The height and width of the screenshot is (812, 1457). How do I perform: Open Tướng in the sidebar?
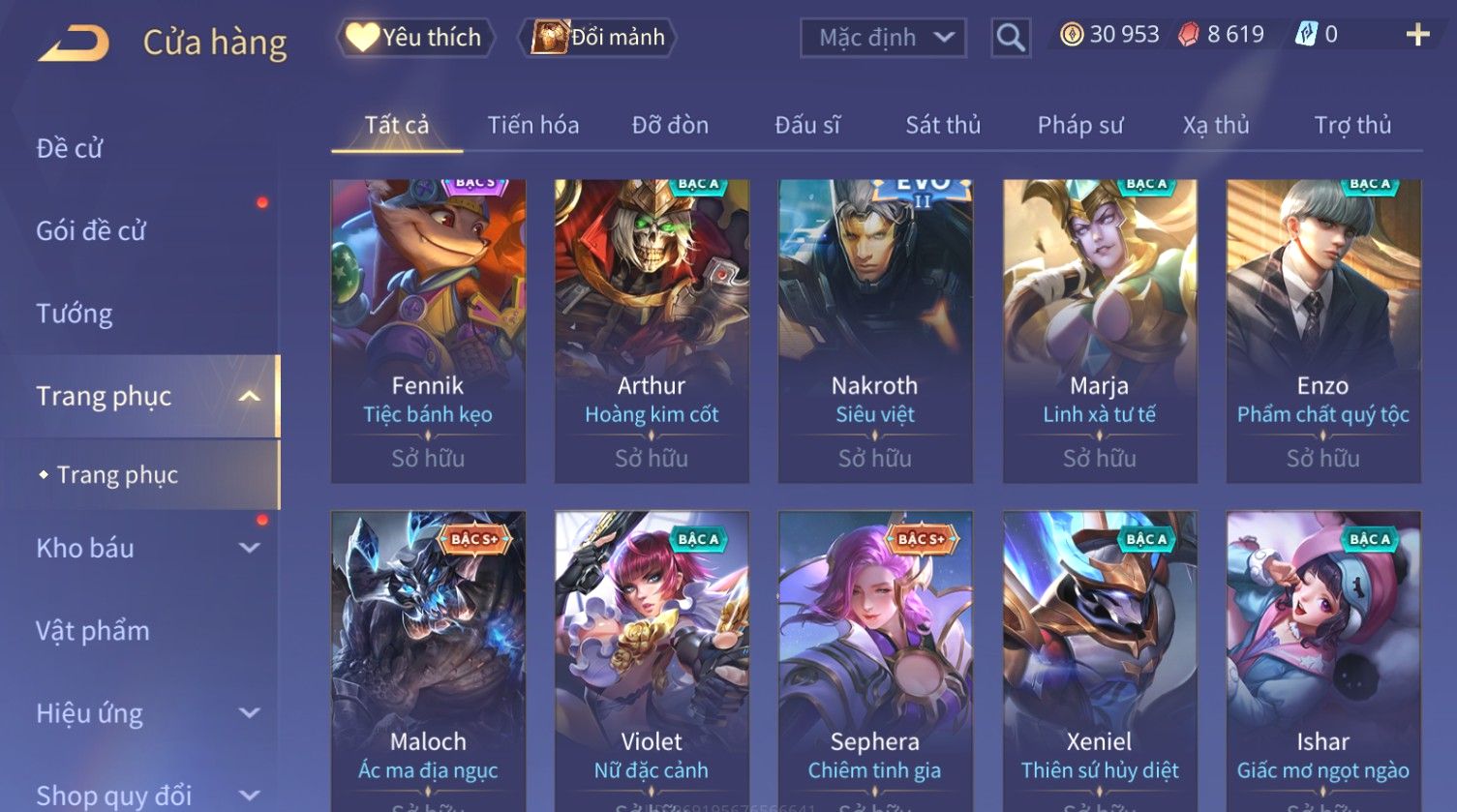pos(75,314)
